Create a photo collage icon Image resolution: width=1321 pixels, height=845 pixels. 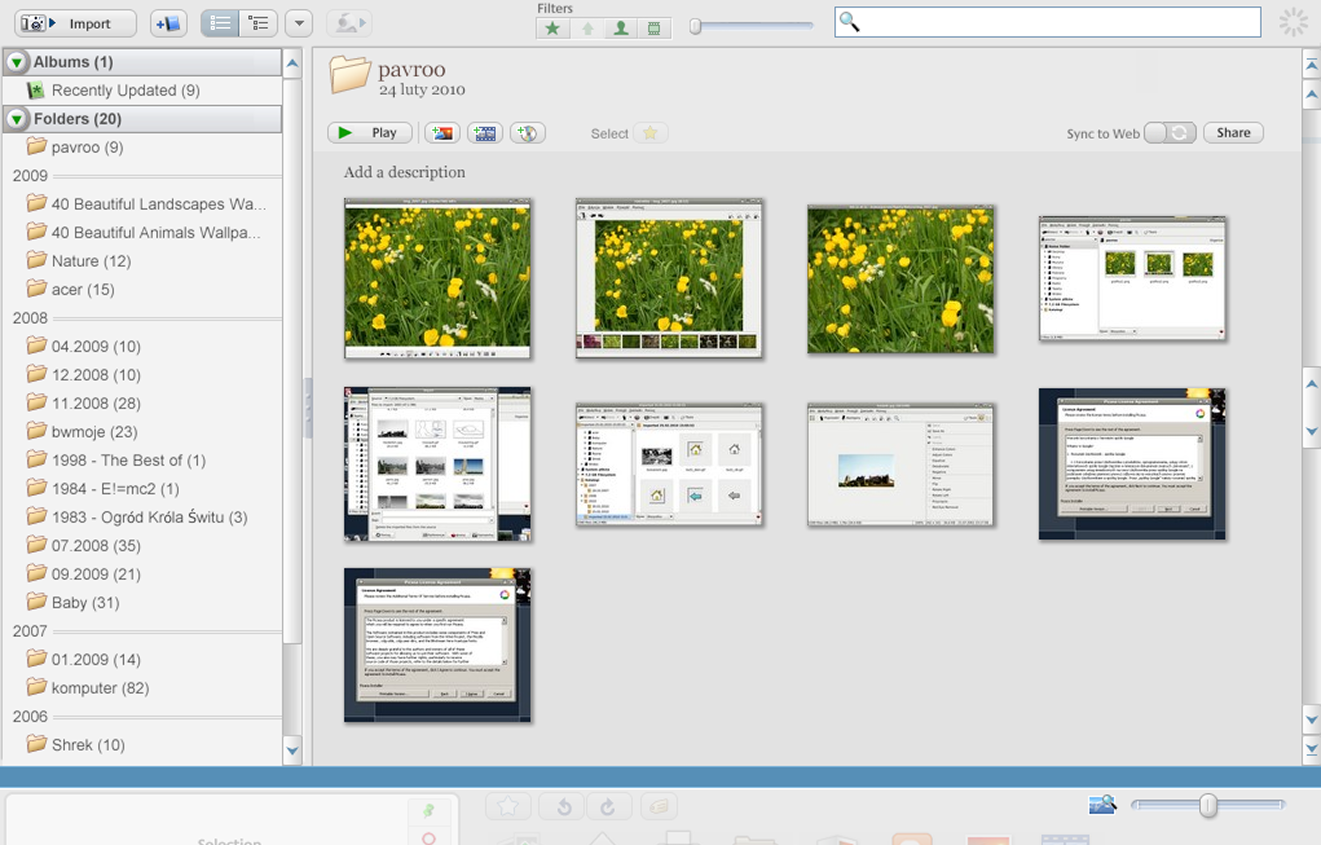[441, 133]
